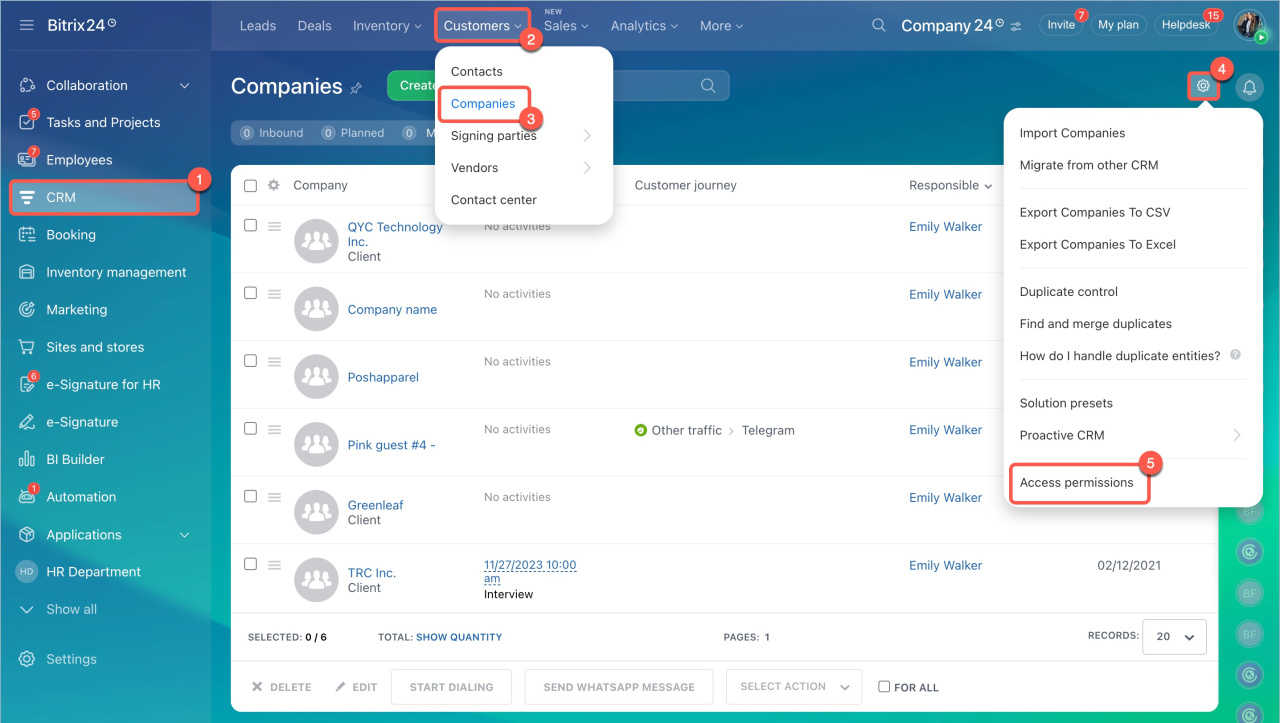
Task: Select the Pink guest #4 row checkbox
Action: [x=251, y=429]
